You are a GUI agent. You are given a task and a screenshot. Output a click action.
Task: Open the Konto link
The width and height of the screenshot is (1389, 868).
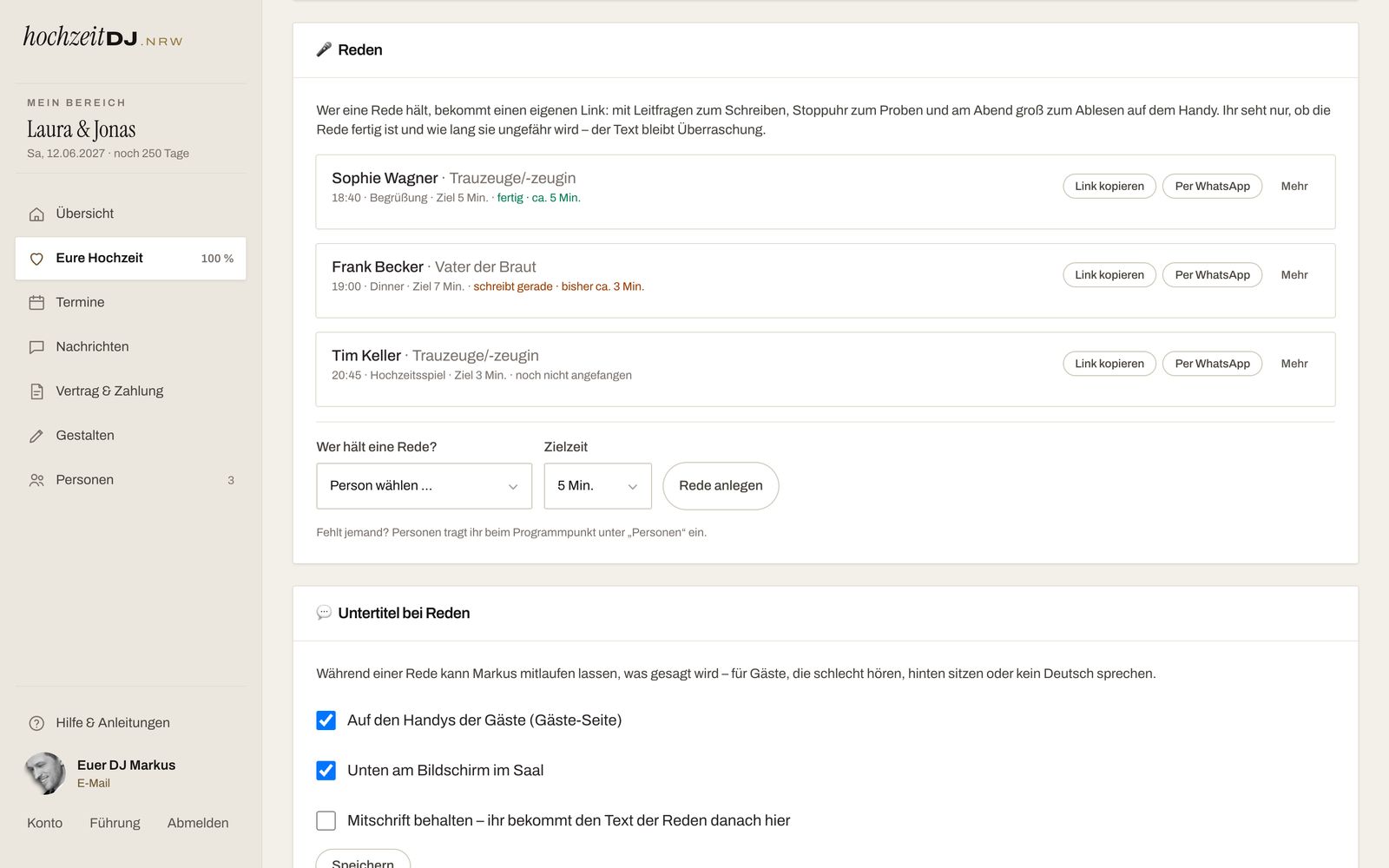pyautogui.click(x=44, y=823)
